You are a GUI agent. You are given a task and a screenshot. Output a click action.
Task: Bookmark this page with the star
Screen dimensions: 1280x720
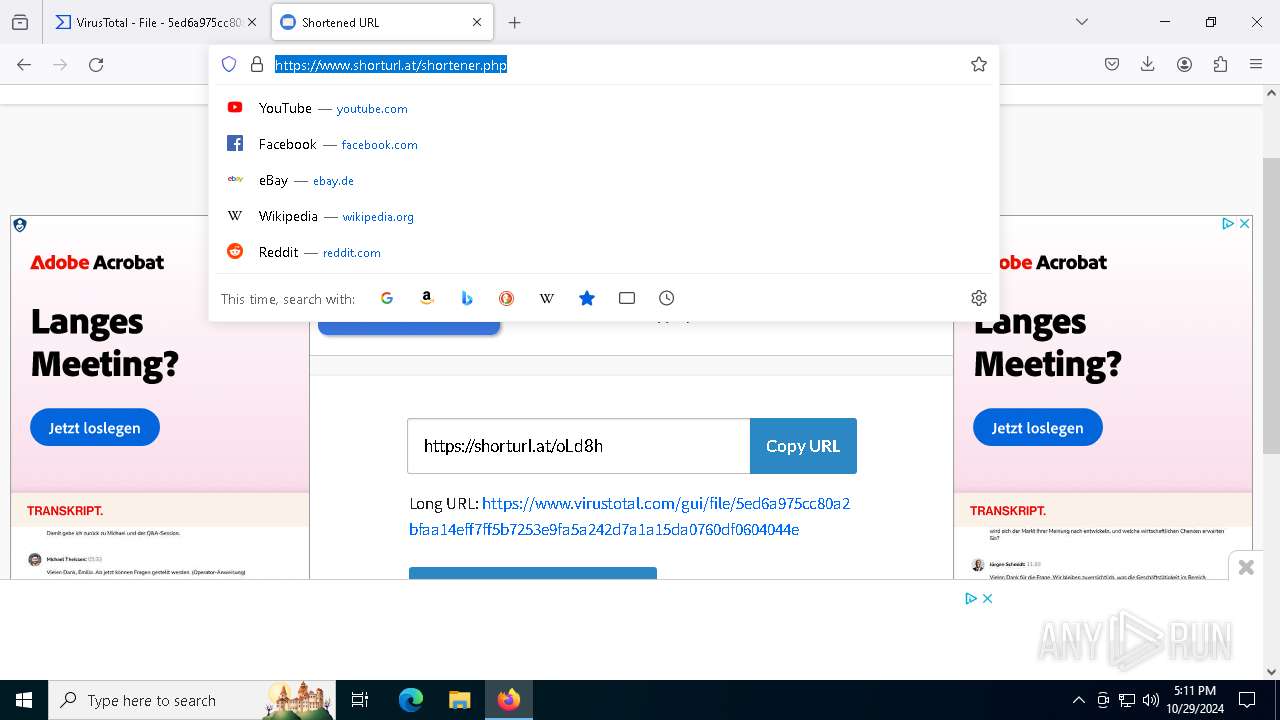pos(979,64)
